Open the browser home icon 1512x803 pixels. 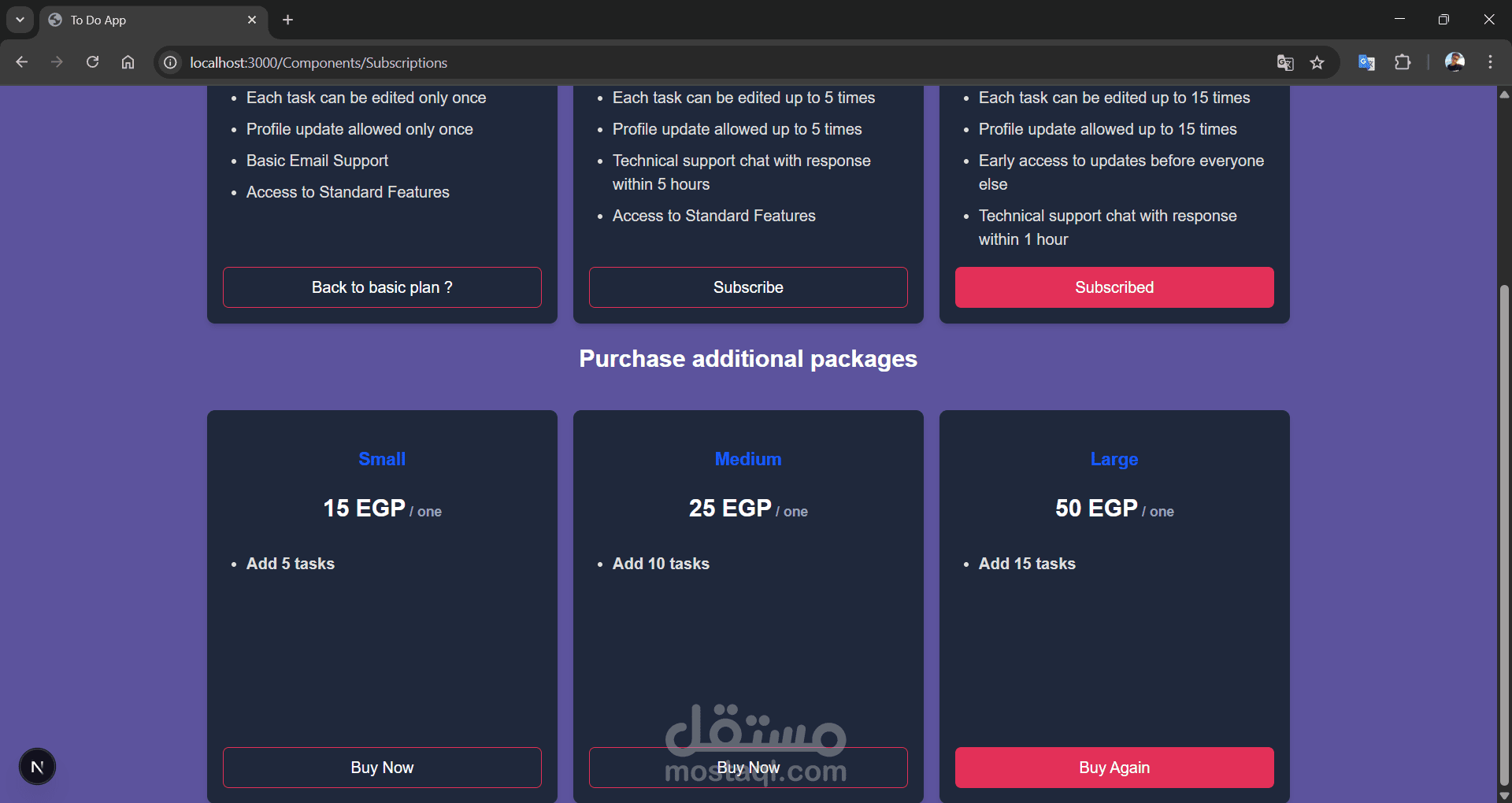pyautogui.click(x=128, y=62)
